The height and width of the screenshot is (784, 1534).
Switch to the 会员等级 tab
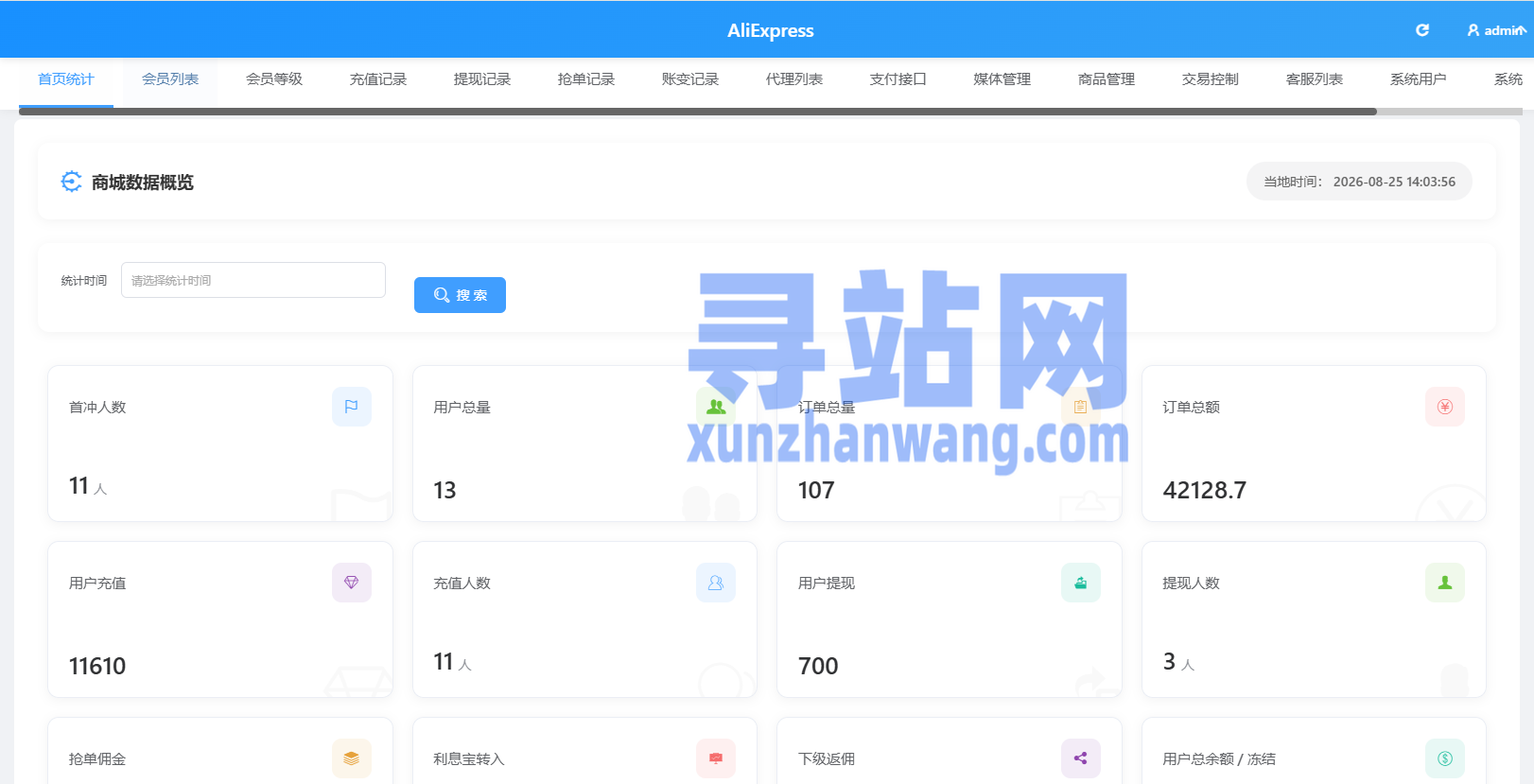coord(274,79)
